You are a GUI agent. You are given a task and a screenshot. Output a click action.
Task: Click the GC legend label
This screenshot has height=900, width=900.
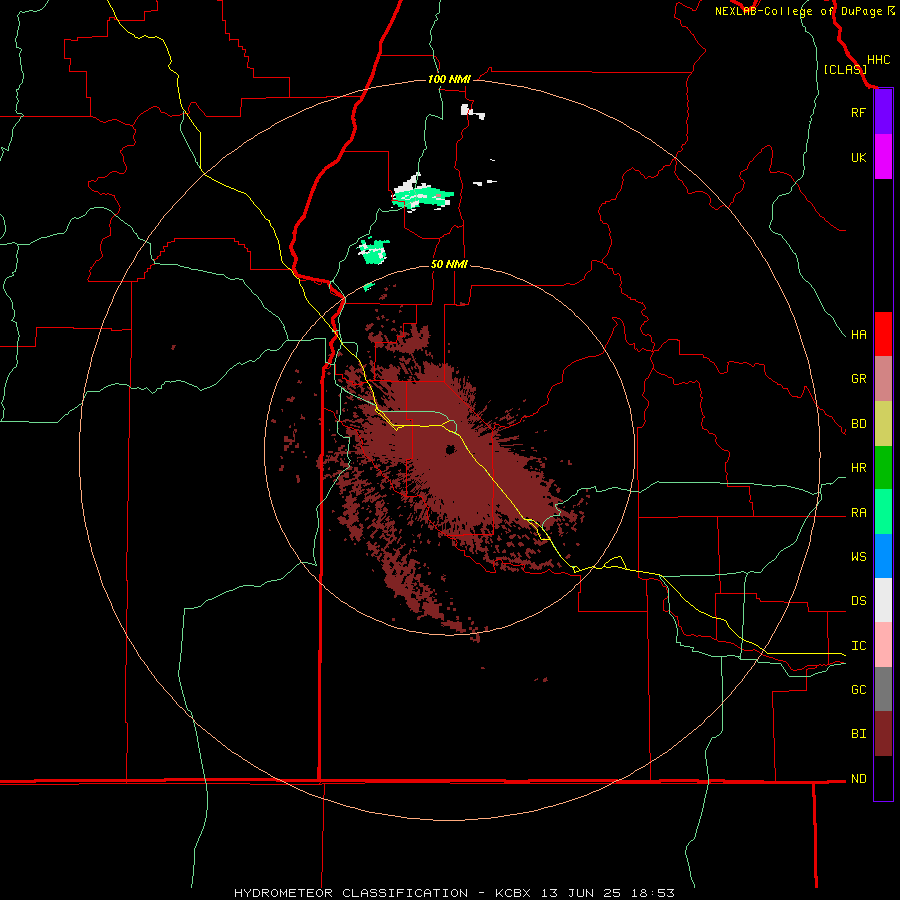858,690
